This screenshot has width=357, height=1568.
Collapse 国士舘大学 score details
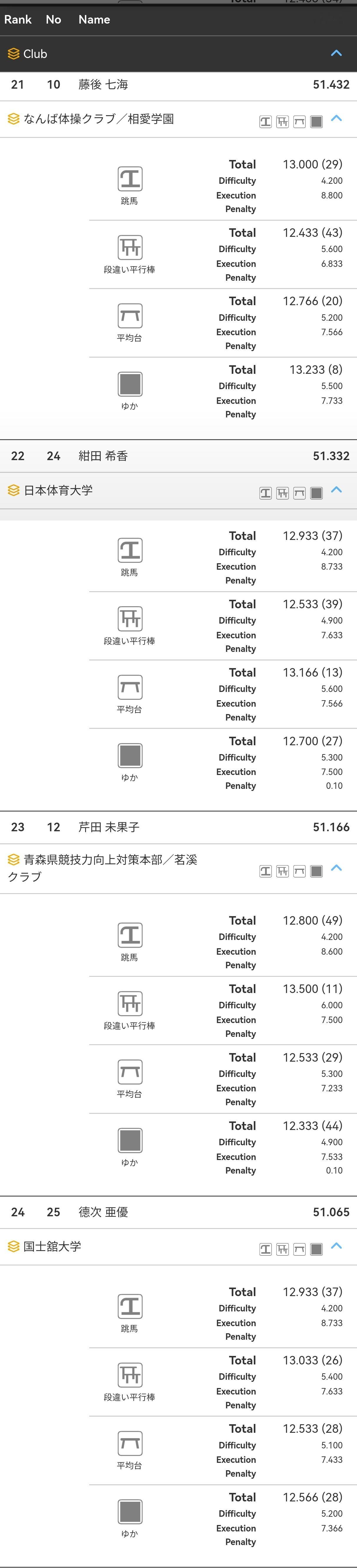[336, 1246]
